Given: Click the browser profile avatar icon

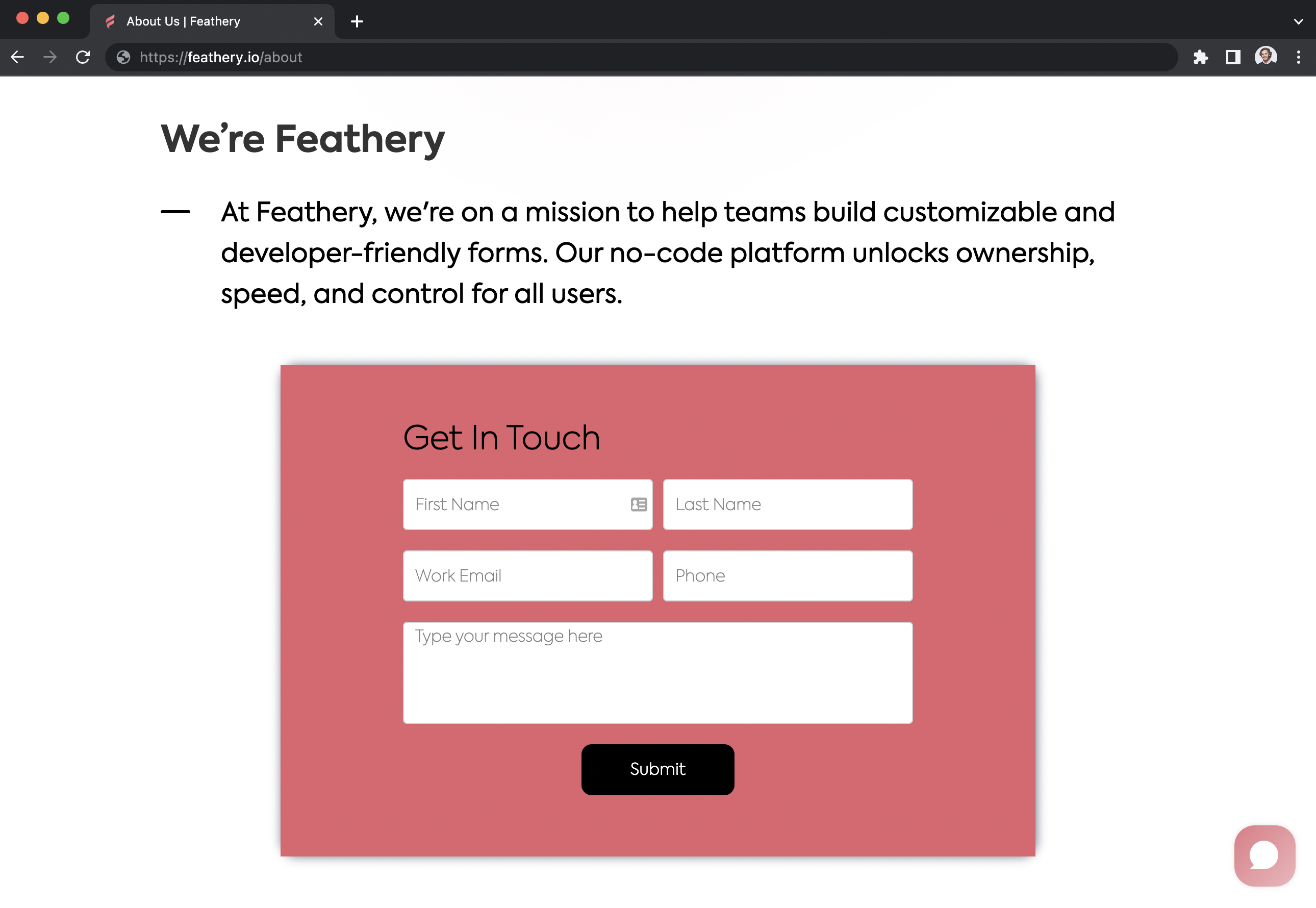Looking at the screenshot, I should pyautogui.click(x=1264, y=57).
